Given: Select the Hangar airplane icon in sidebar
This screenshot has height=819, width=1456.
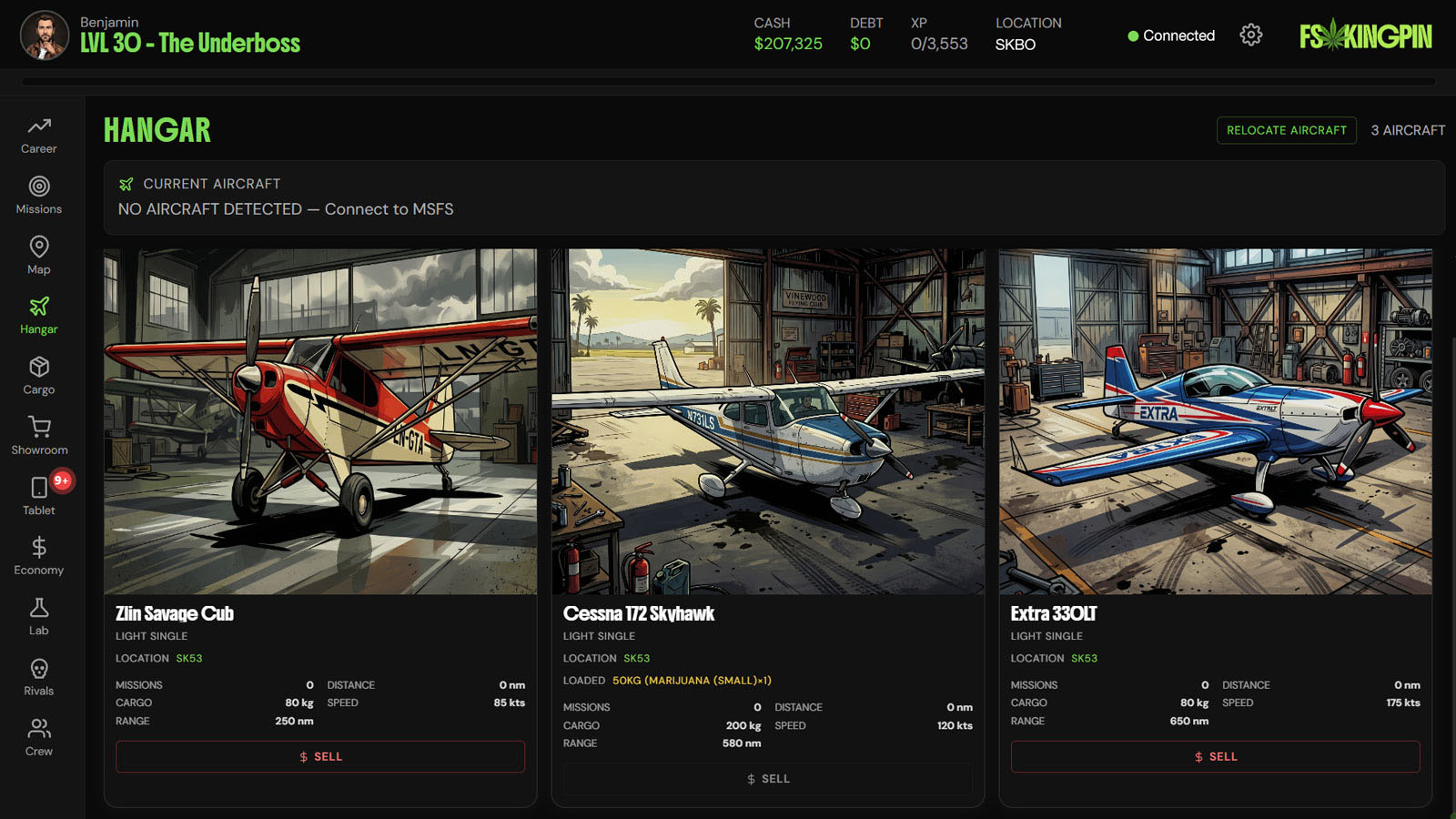Looking at the screenshot, I should (x=39, y=307).
